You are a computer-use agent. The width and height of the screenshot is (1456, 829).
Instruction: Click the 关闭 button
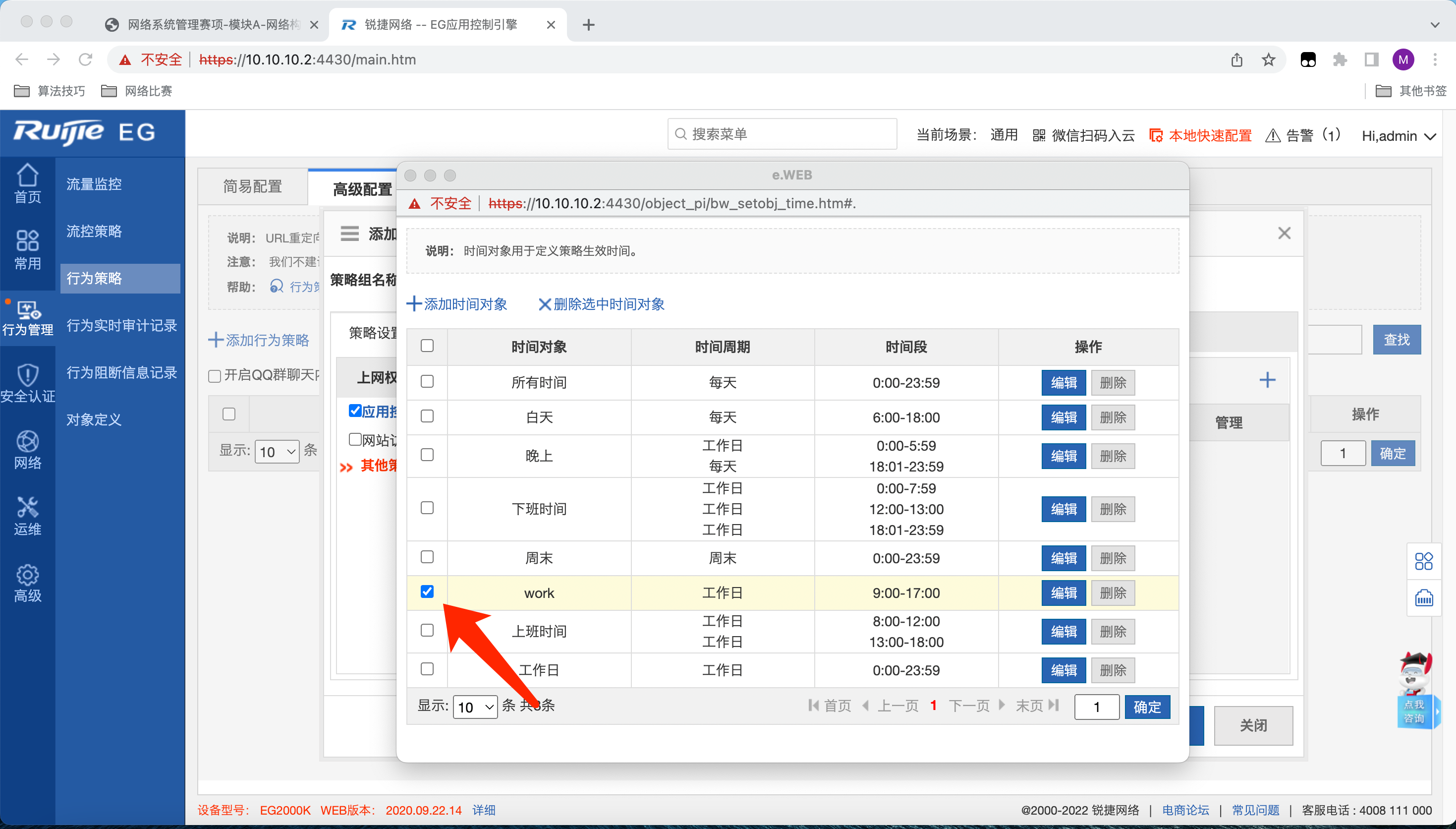[x=1253, y=725]
